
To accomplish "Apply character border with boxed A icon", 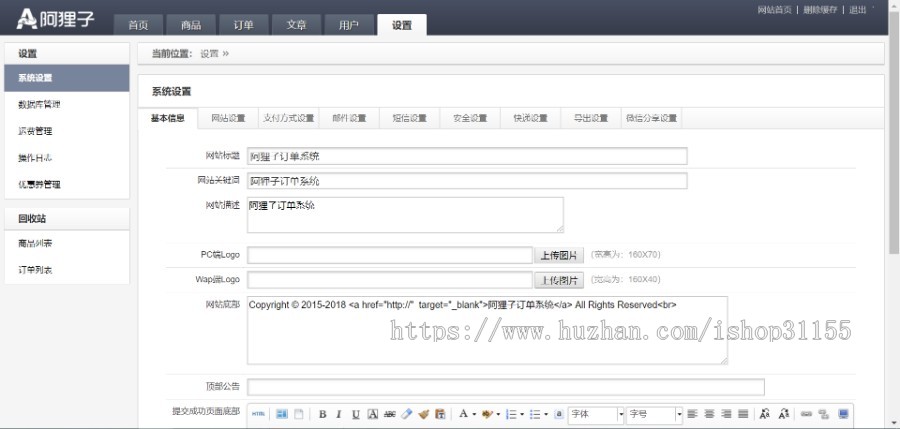I will 373,414.
